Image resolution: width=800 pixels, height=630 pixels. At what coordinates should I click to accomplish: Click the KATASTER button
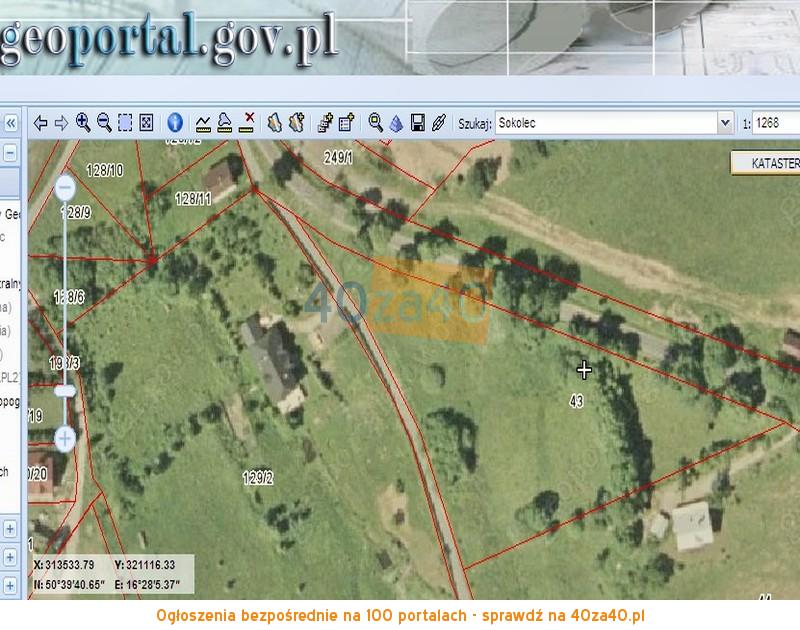coord(766,162)
